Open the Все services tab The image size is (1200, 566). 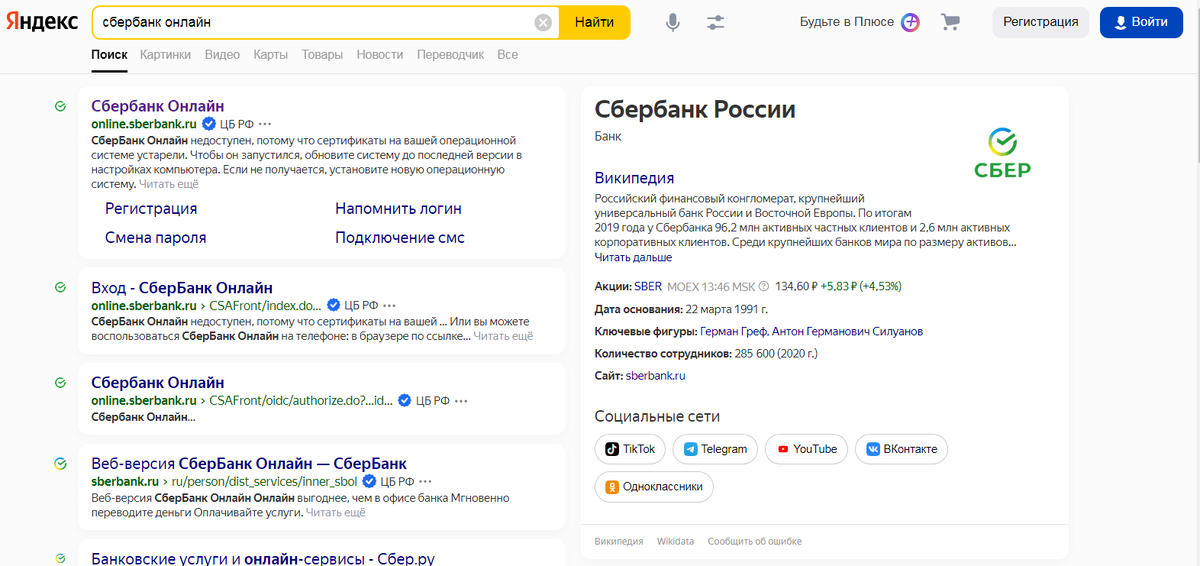pyautogui.click(x=508, y=55)
